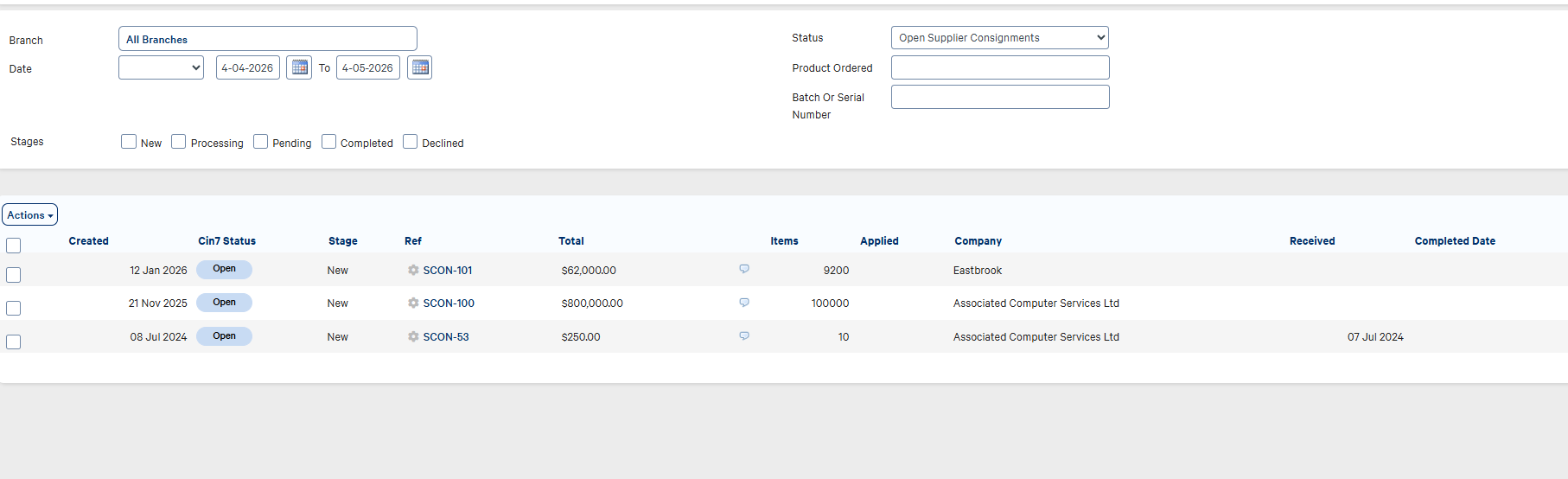
Task: Open consignment SCON-53
Action: (x=446, y=337)
